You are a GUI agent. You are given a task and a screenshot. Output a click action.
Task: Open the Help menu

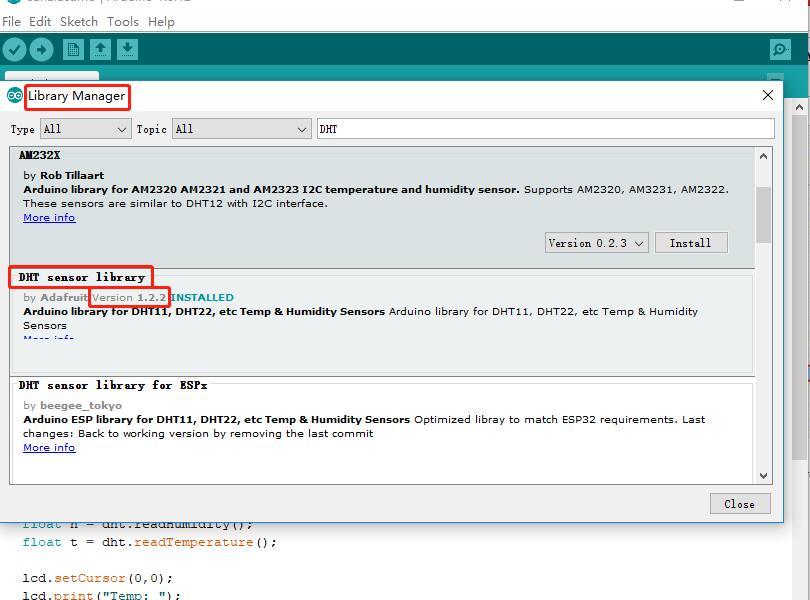(x=161, y=22)
